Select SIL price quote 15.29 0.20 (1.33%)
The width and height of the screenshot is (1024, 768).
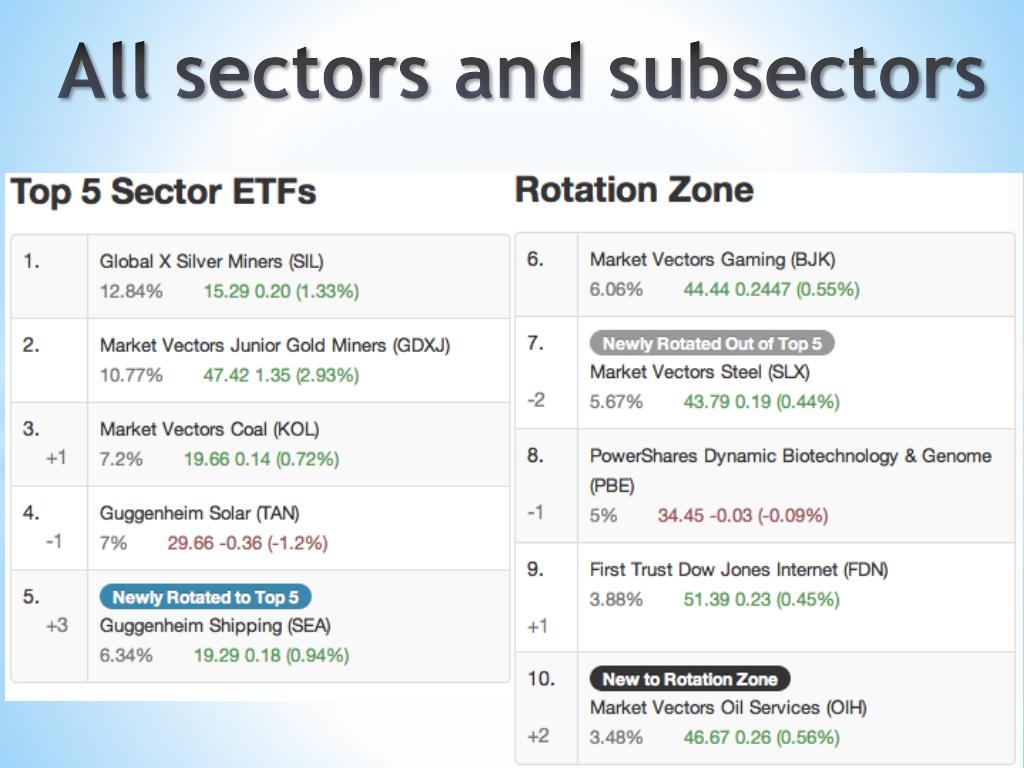(281, 291)
